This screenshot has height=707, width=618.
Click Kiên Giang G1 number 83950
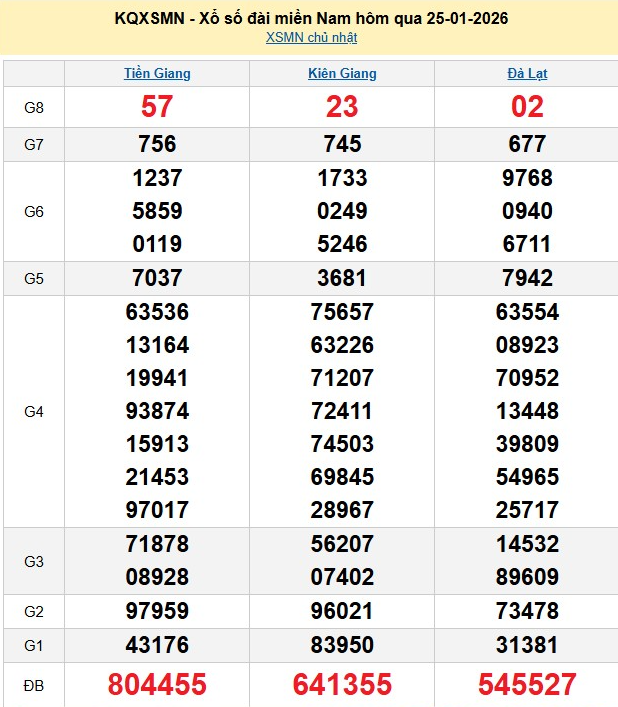tap(342, 645)
